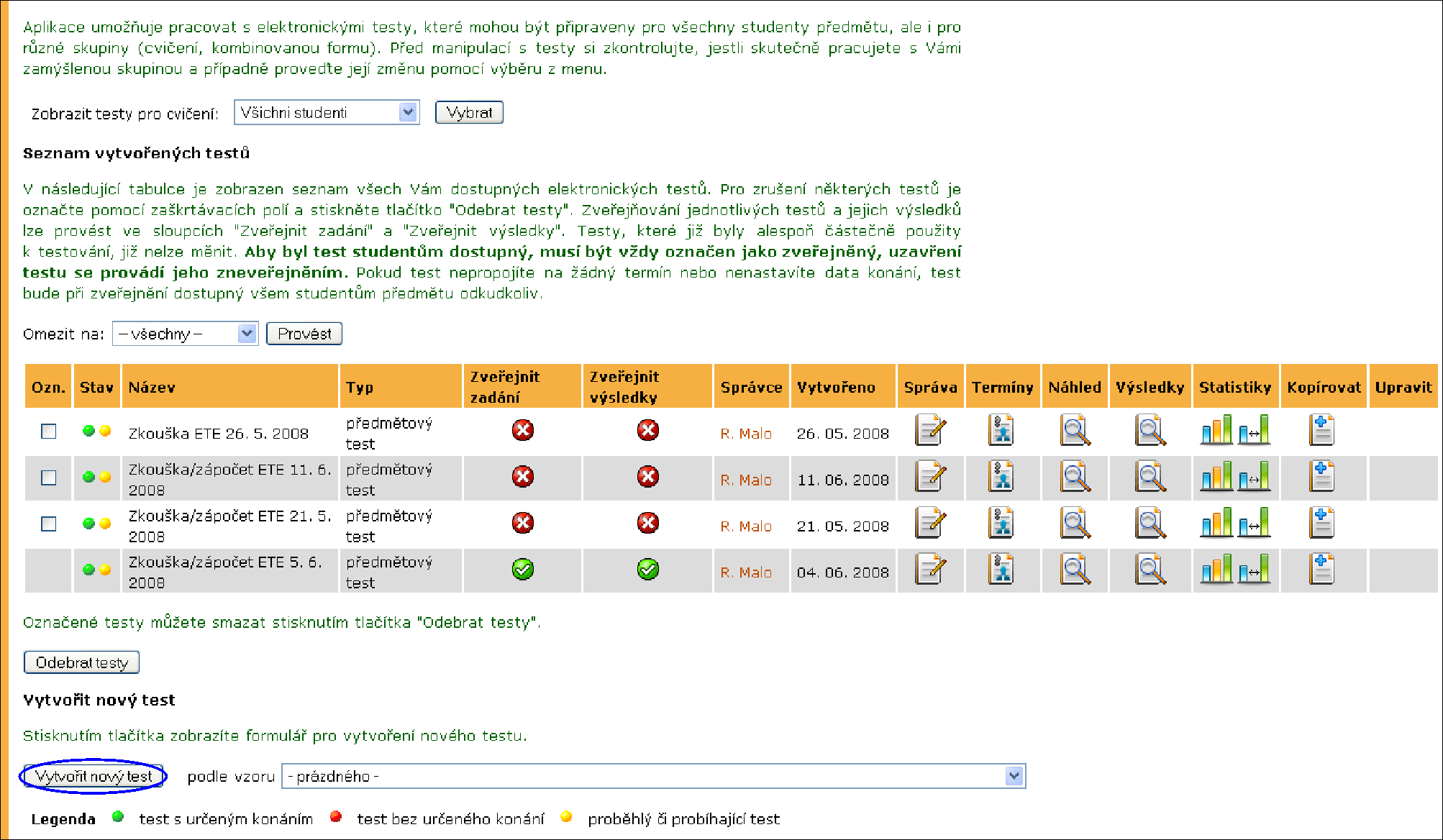Click test name Zkouška/zápočet ETE 5. 6. 2008

click(225, 572)
